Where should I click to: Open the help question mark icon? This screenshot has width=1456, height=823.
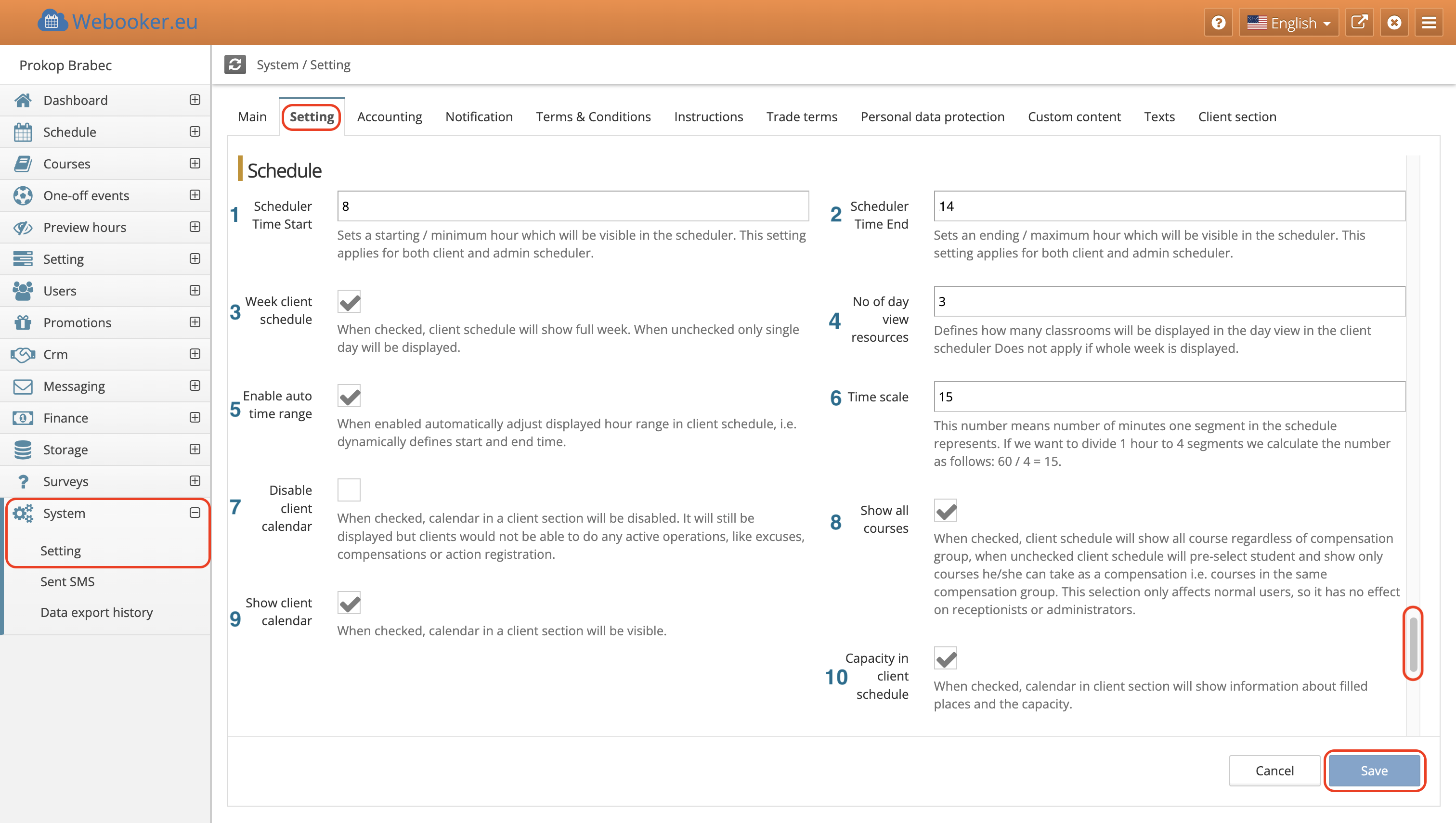pos(1218,23)
